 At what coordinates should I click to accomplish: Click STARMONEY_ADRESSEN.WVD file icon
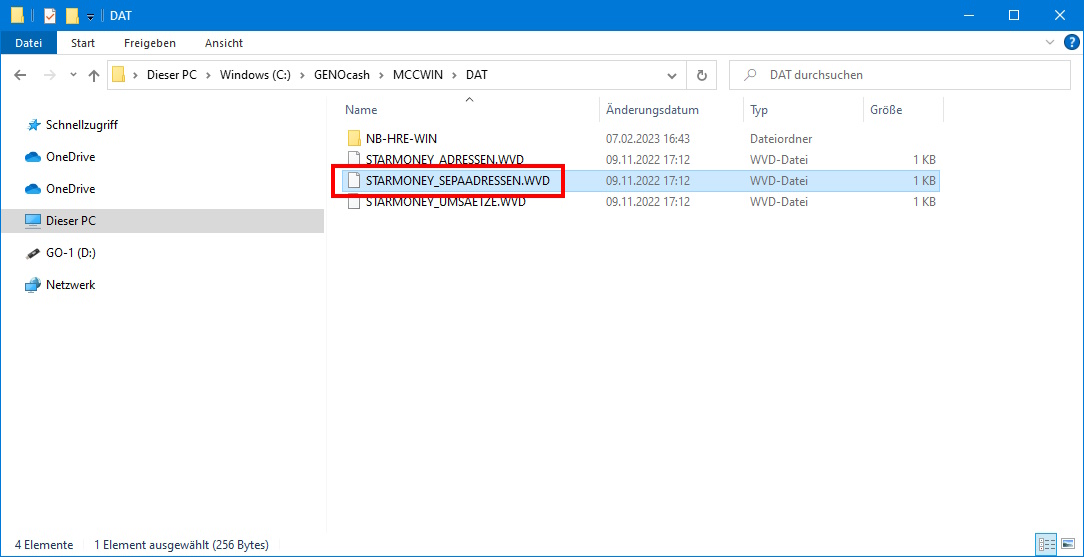pyautogui.click(x=354, y=160)
